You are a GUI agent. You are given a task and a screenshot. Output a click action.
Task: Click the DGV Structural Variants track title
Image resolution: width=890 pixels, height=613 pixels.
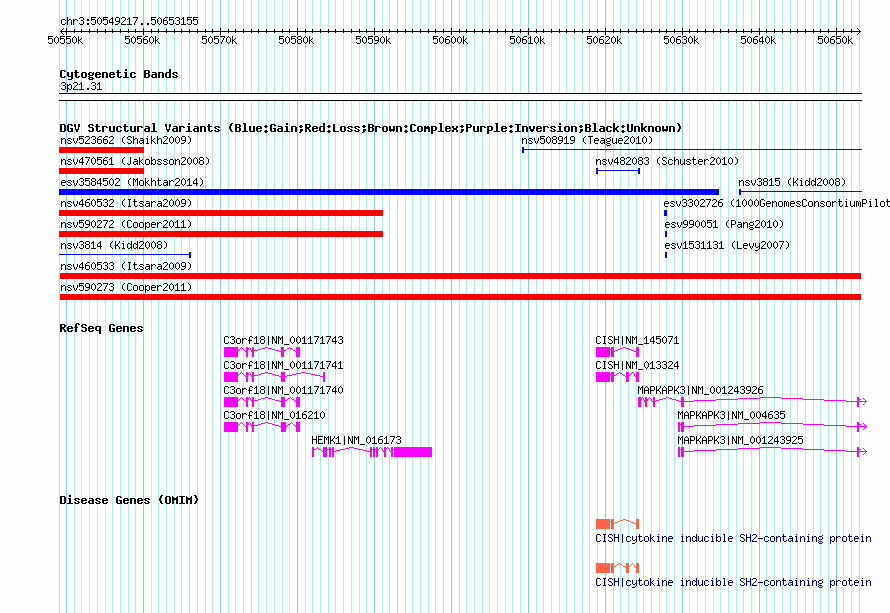[x=370, y=128]
